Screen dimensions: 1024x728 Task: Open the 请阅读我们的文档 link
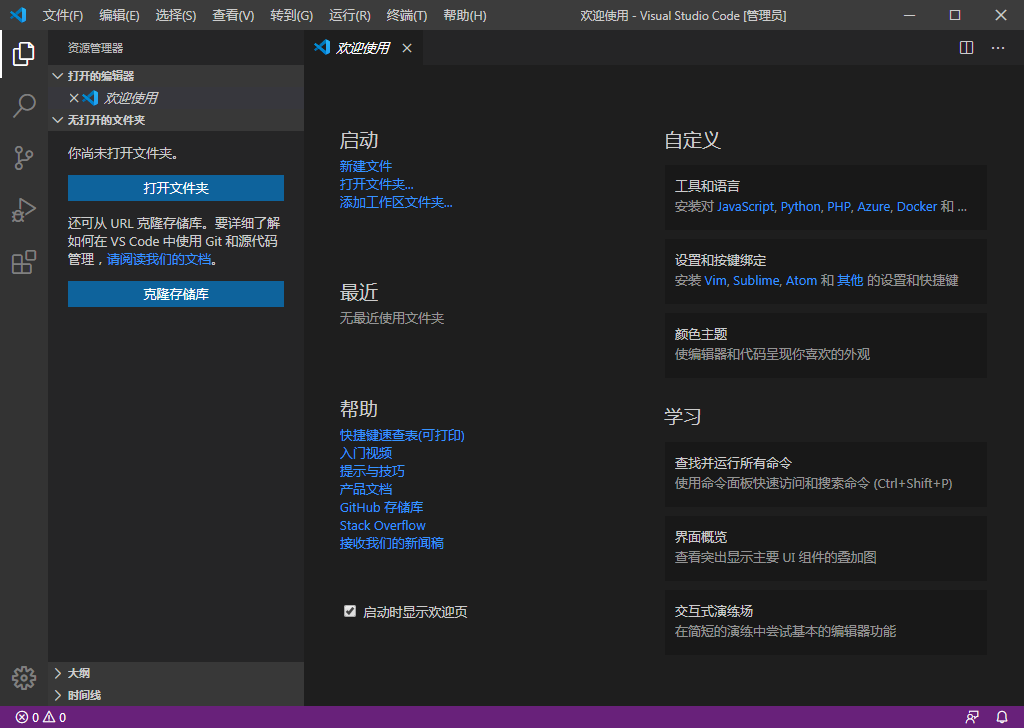[x=159, y=259]
